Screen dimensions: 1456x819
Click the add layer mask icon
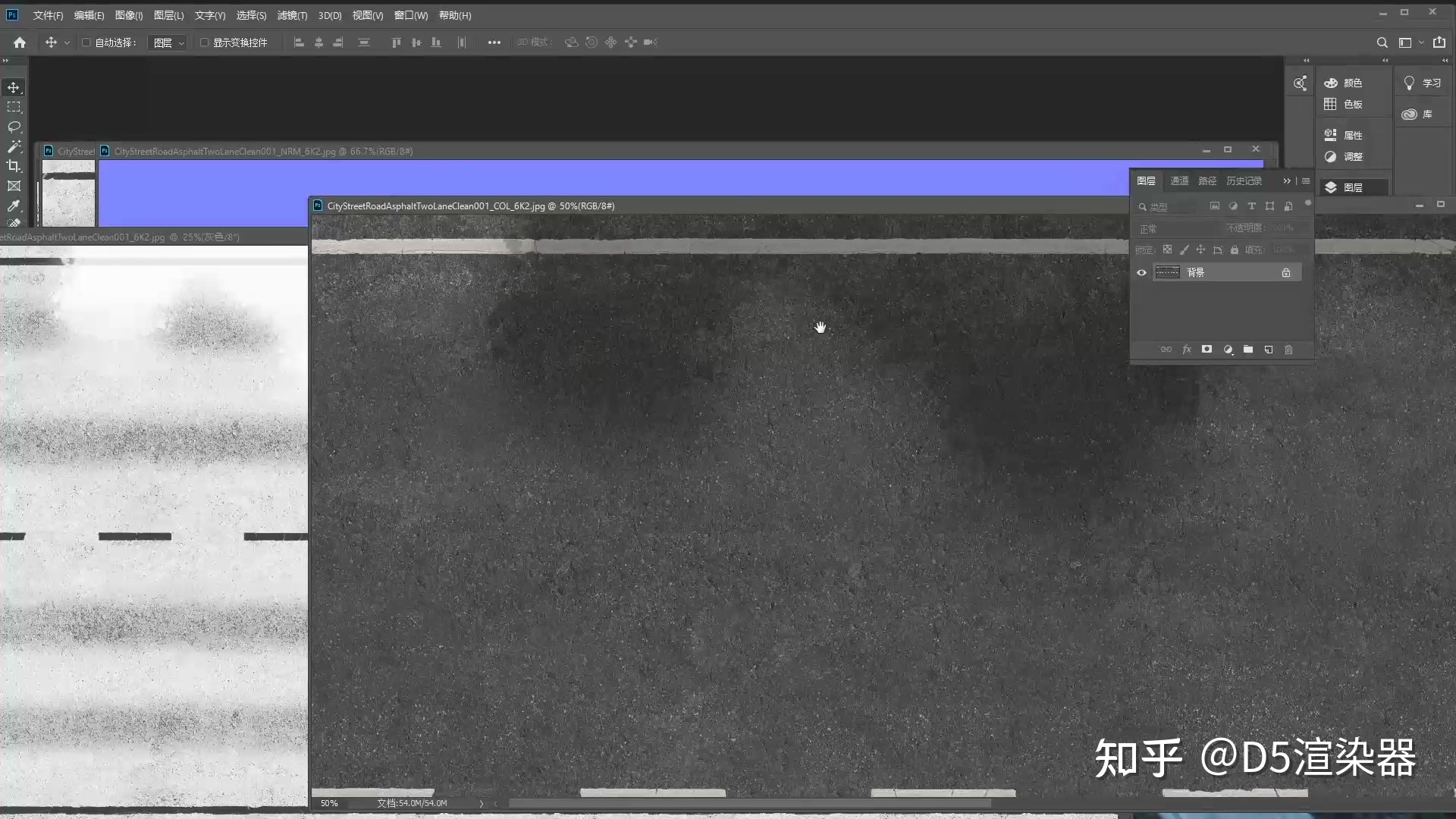(1207, 350)
